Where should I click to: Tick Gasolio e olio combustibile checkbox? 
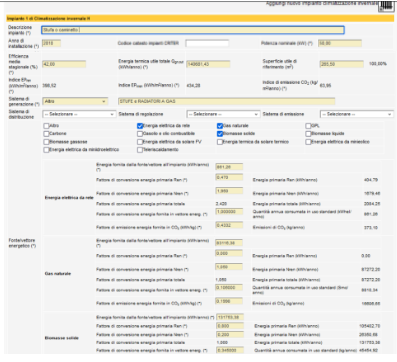(140, 134)
